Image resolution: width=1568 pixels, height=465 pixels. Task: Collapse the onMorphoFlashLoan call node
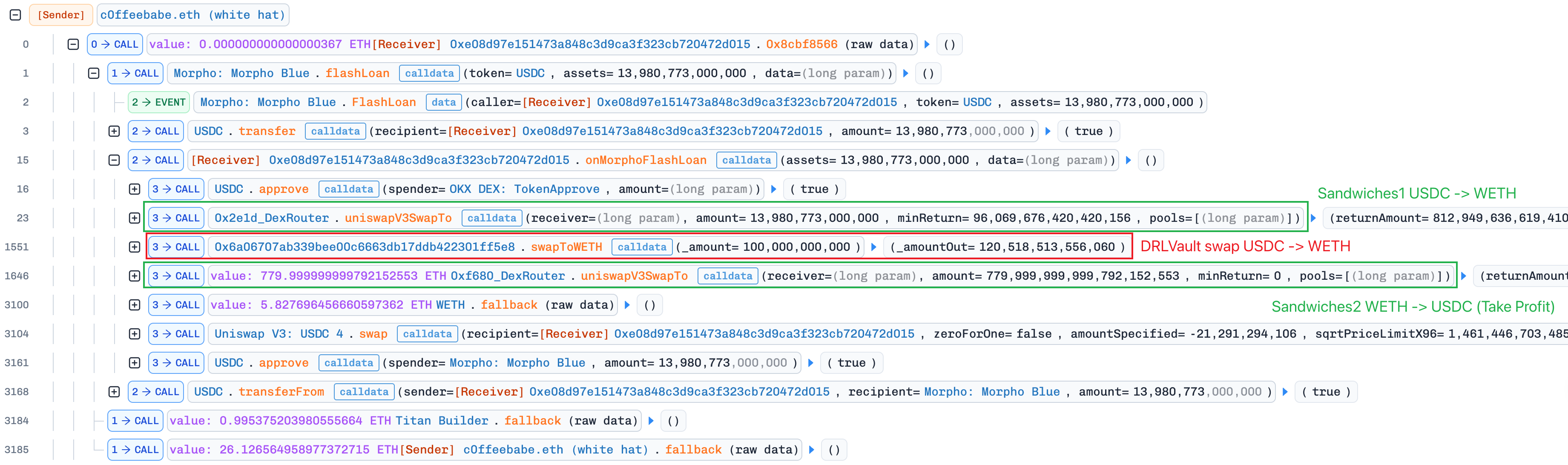point(114,160)
